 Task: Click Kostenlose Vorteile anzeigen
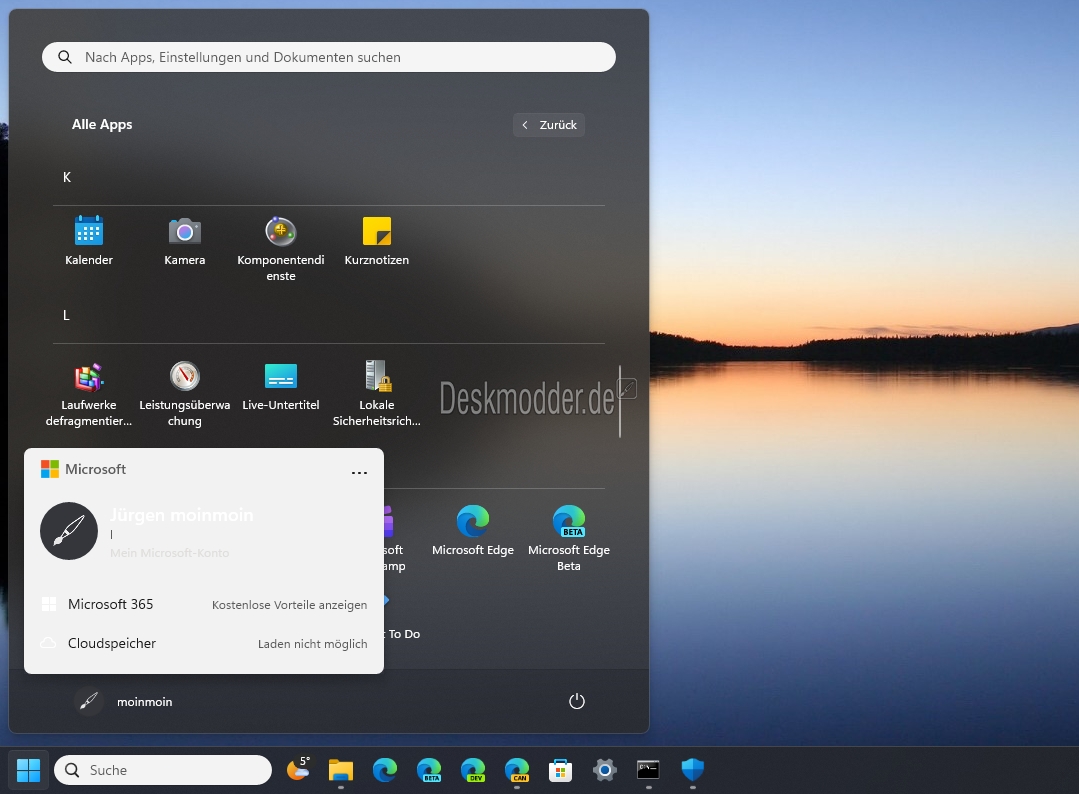click(x=289, y=605)
